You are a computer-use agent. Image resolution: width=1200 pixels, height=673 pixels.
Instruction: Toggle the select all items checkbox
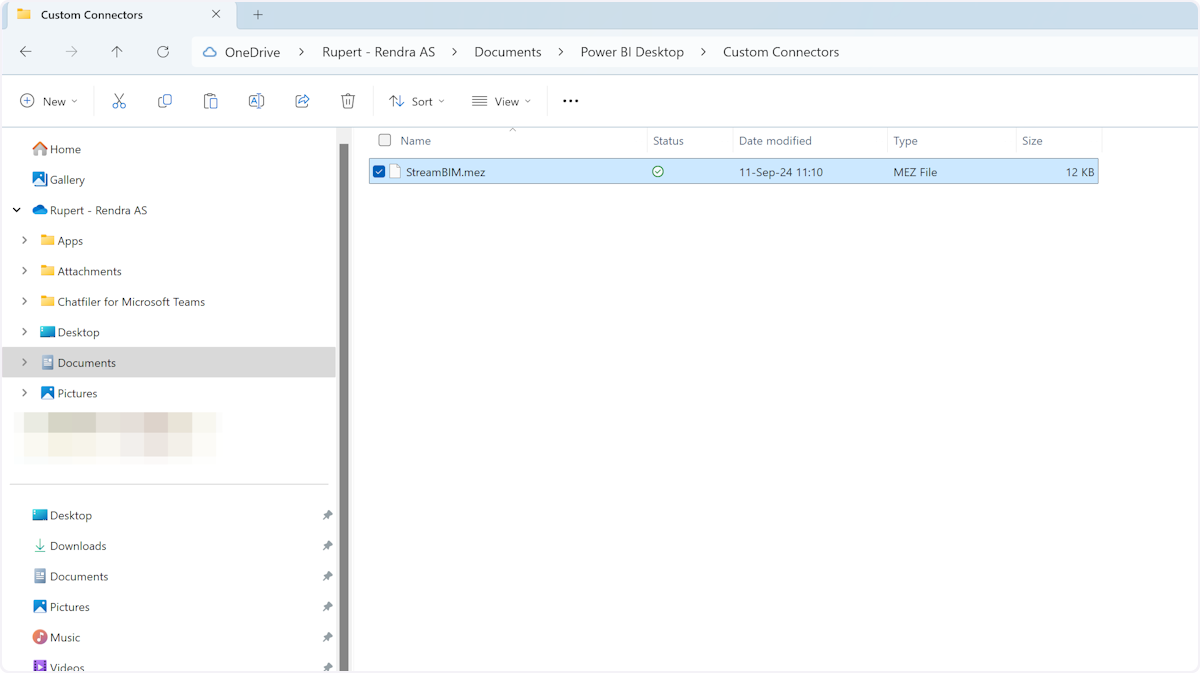coord(385,141)
